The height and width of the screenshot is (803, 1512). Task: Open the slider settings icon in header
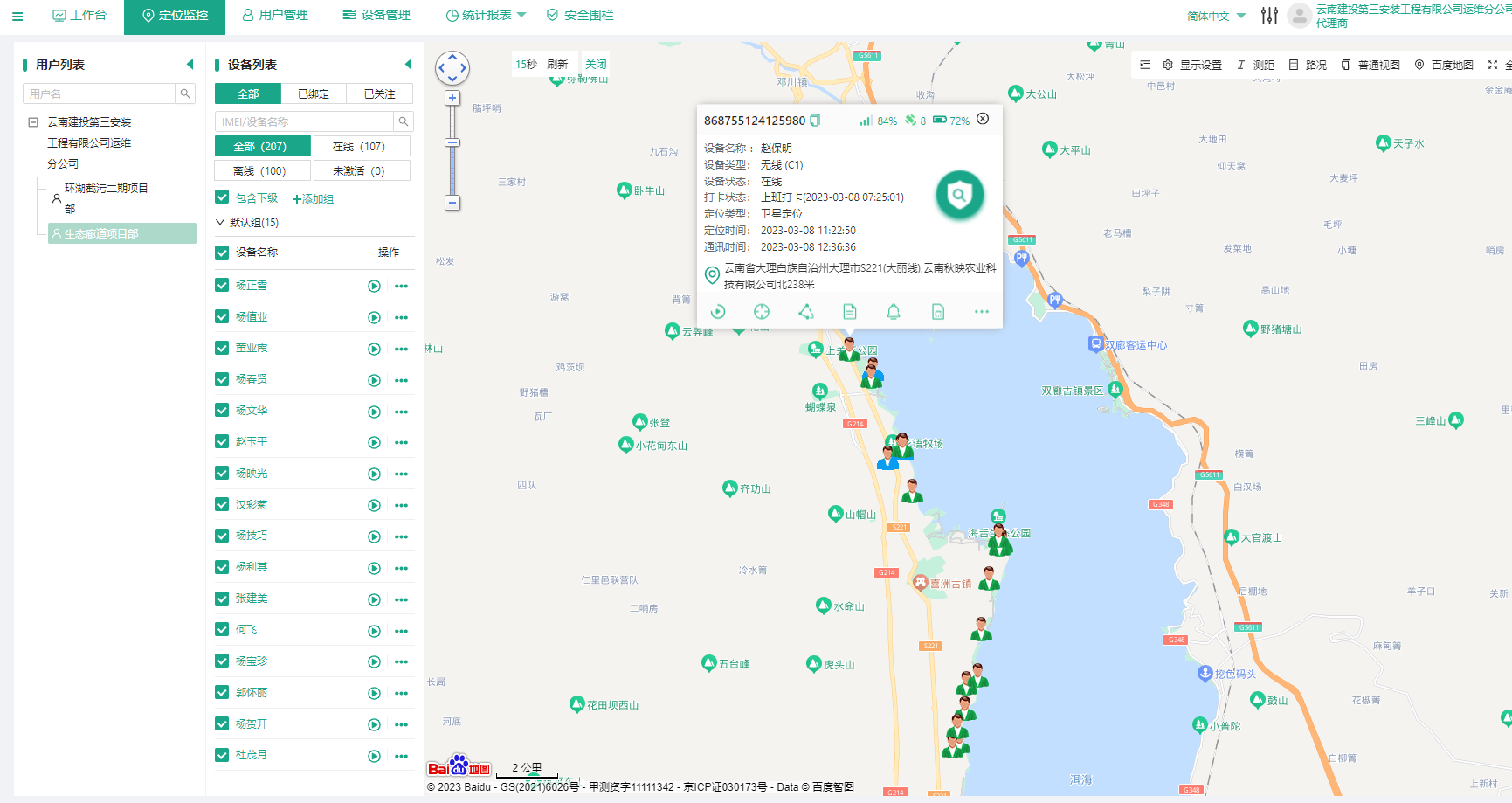pyautogui.click(x=1269, y=16)
